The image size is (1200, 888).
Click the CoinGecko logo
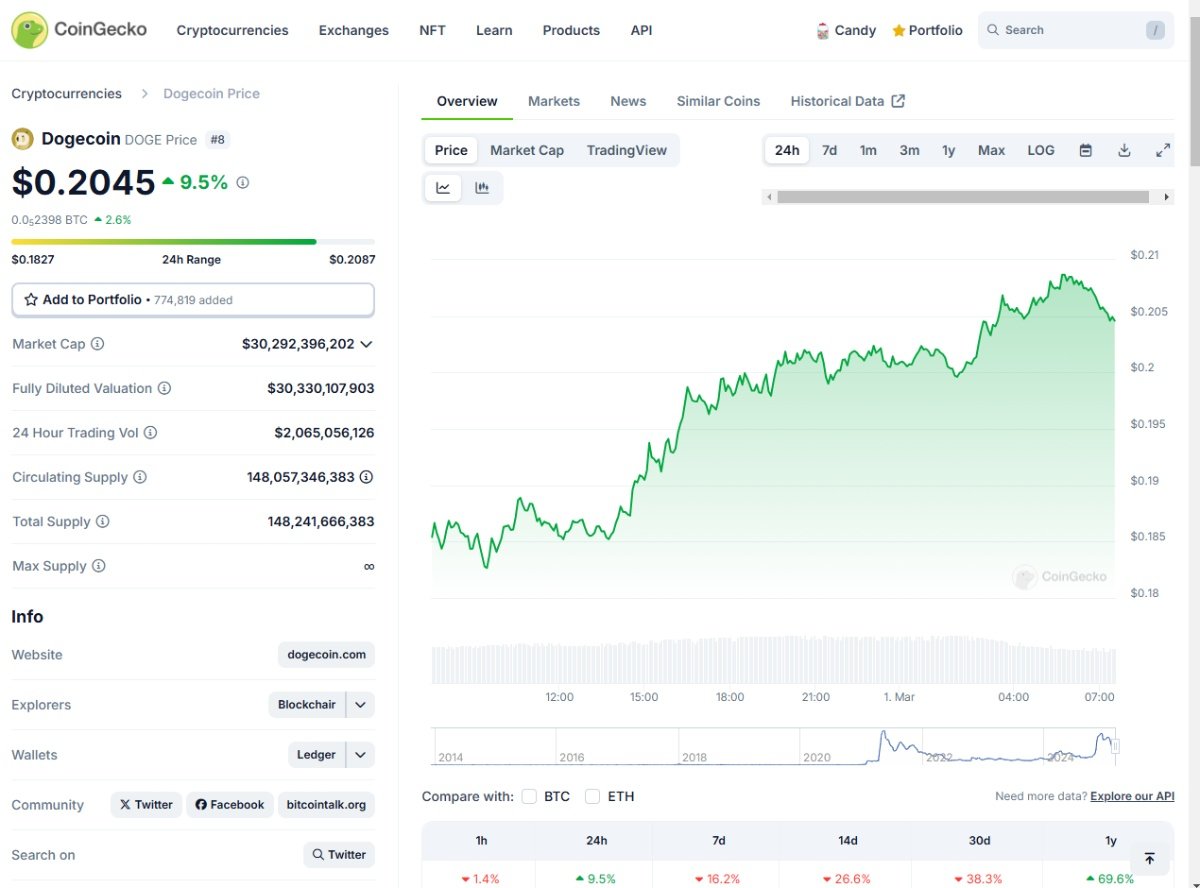(79, 30)
